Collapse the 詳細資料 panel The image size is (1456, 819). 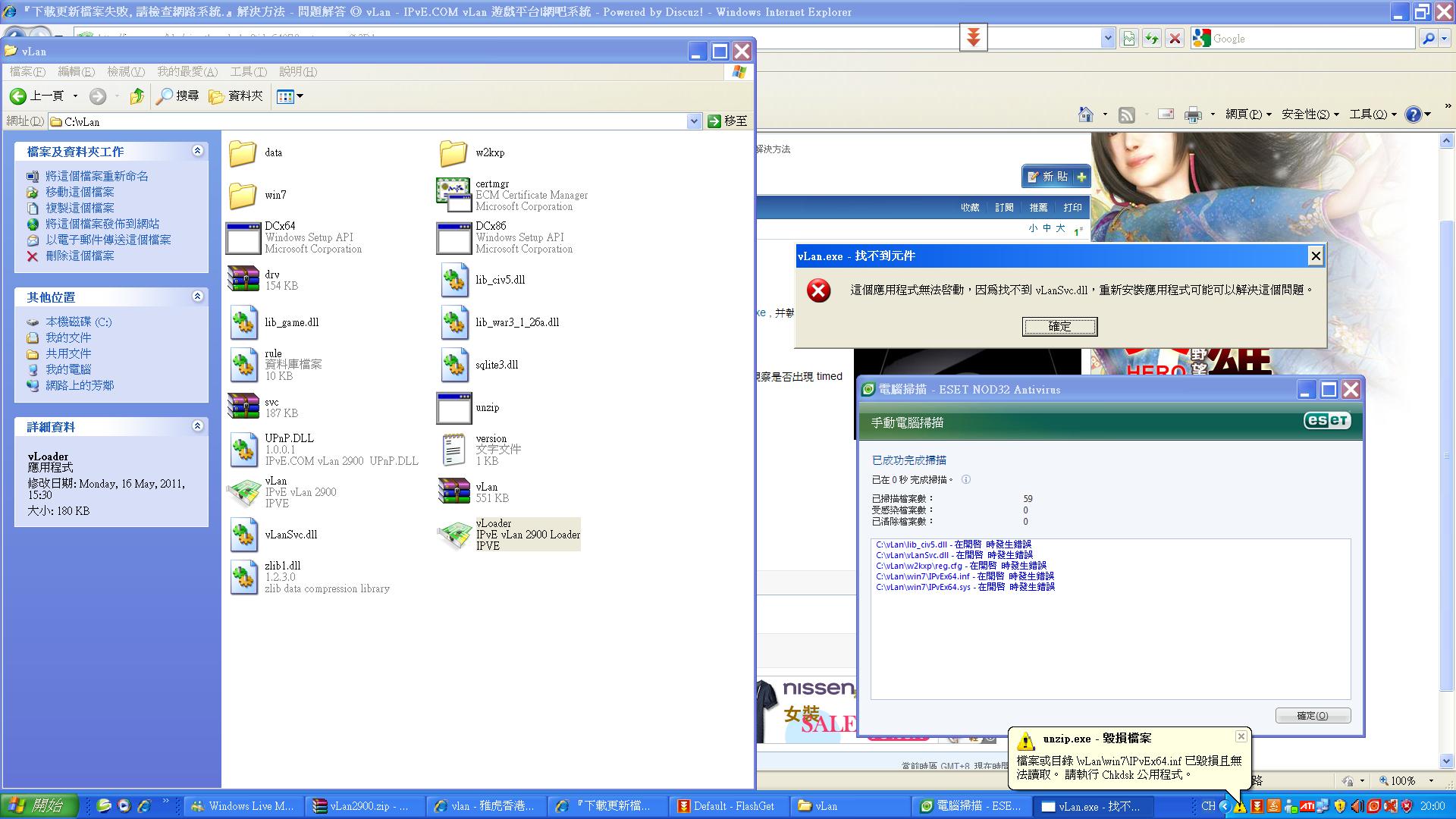pyautogui.click(x=198, y=426)
